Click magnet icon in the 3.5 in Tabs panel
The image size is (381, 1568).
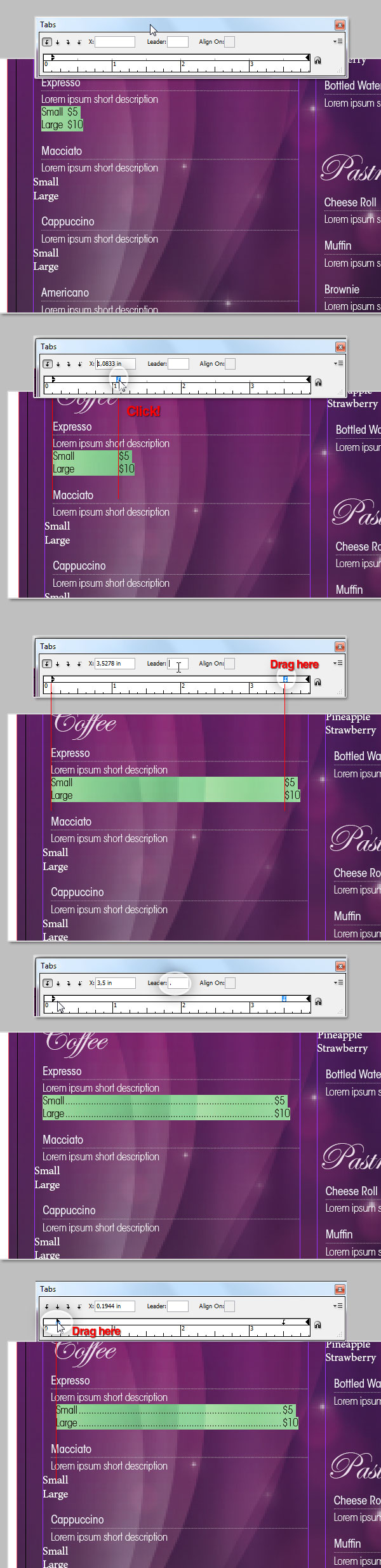[x=318, y=1002]
